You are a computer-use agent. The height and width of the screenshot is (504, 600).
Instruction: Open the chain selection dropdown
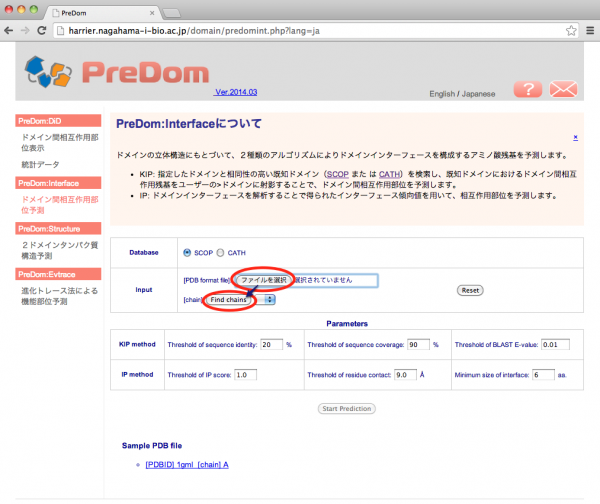point(240,299)
